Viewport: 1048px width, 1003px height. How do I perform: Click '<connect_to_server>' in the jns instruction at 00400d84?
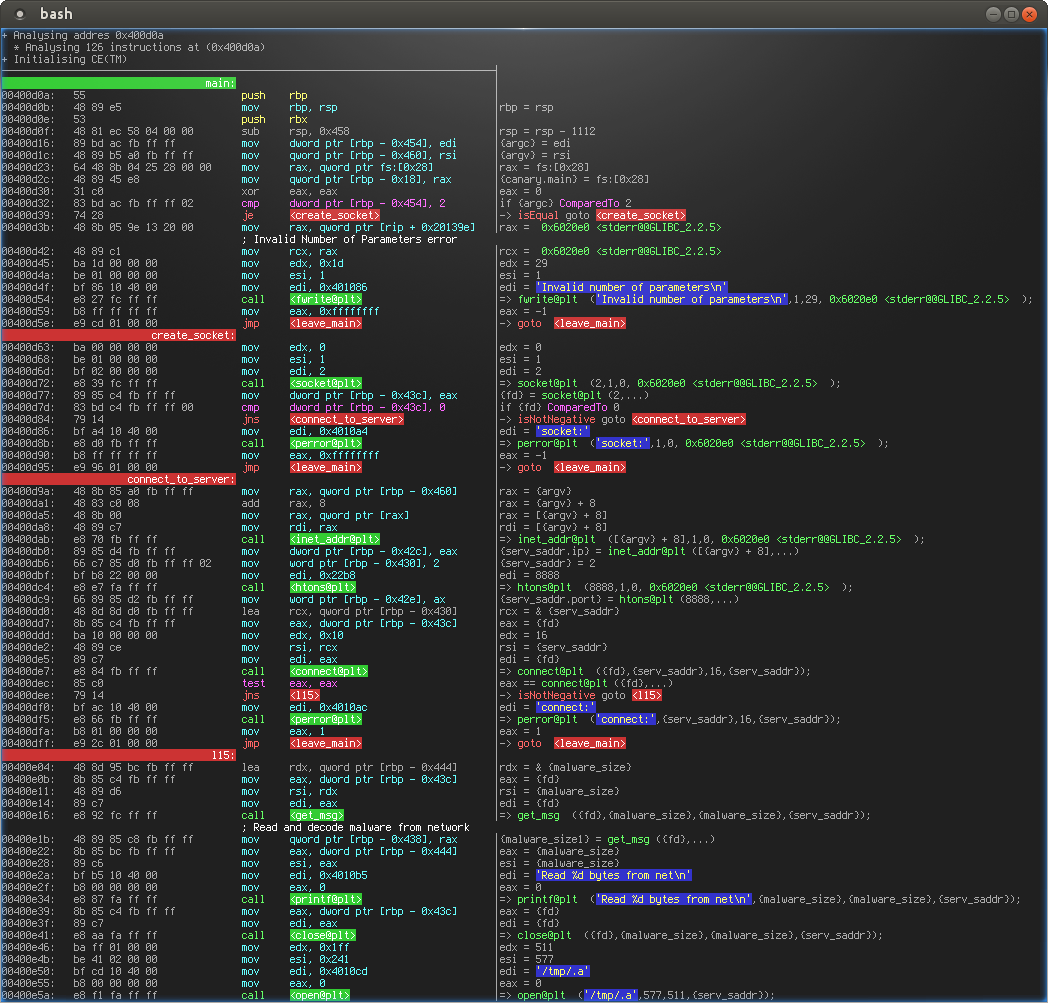pyautogui.click(x=347, y=420)
